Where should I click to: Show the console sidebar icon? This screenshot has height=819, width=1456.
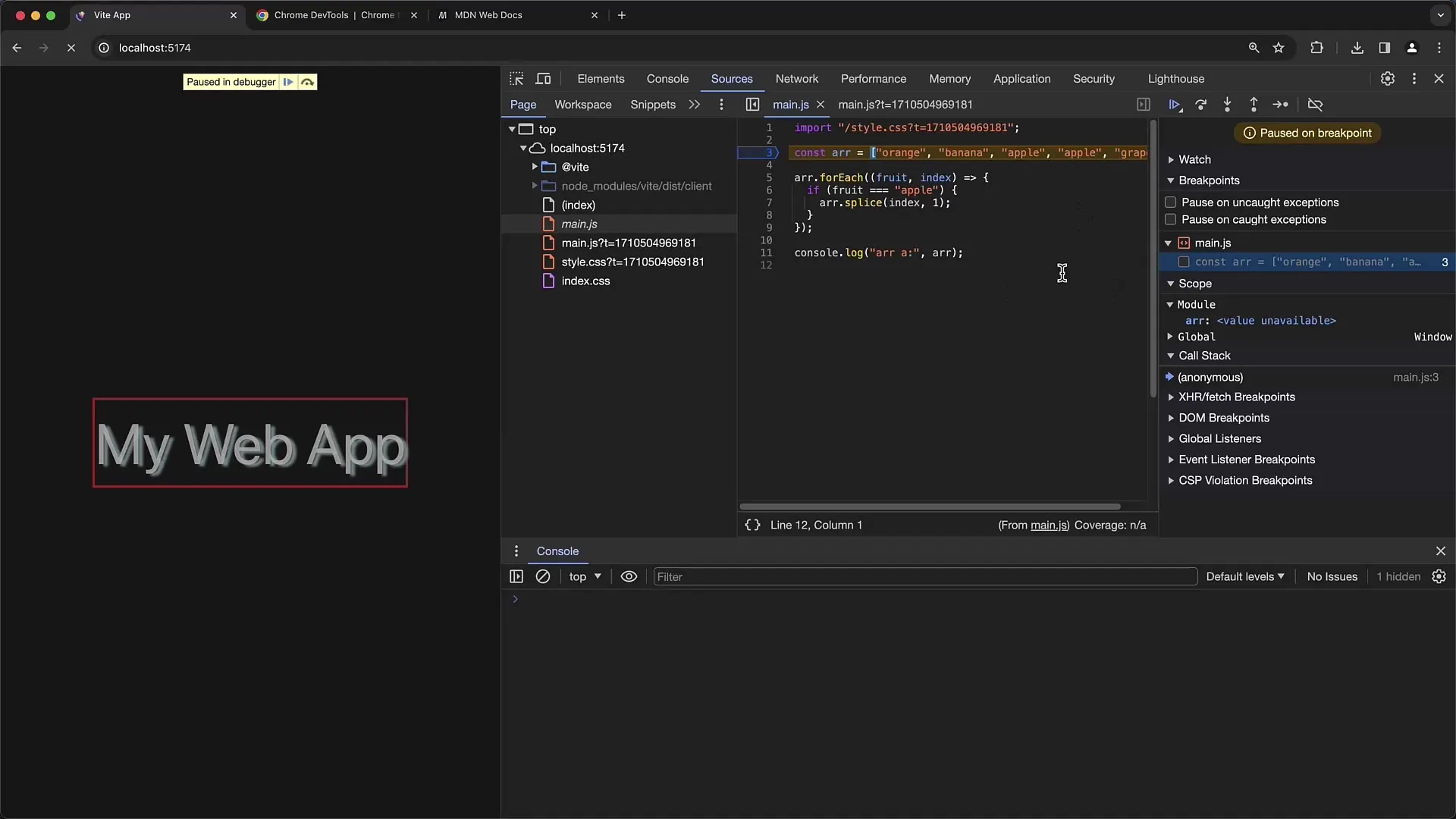click(516, 576)
